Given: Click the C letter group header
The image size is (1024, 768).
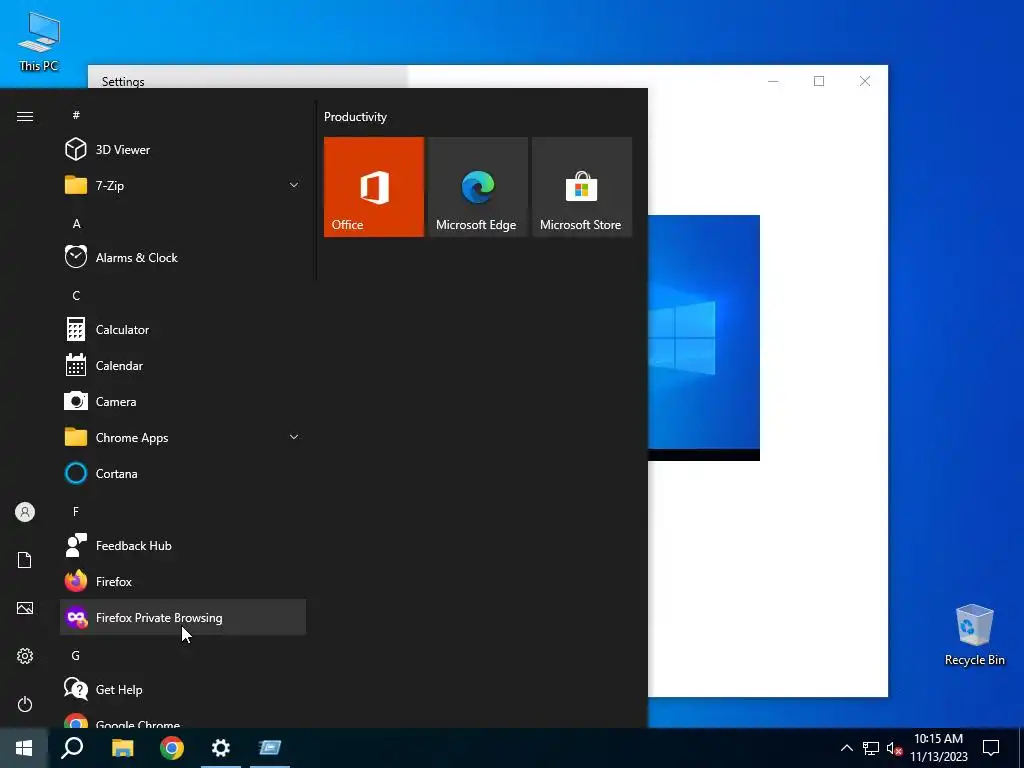Looking at the screenshot, I should click(76, 295).
